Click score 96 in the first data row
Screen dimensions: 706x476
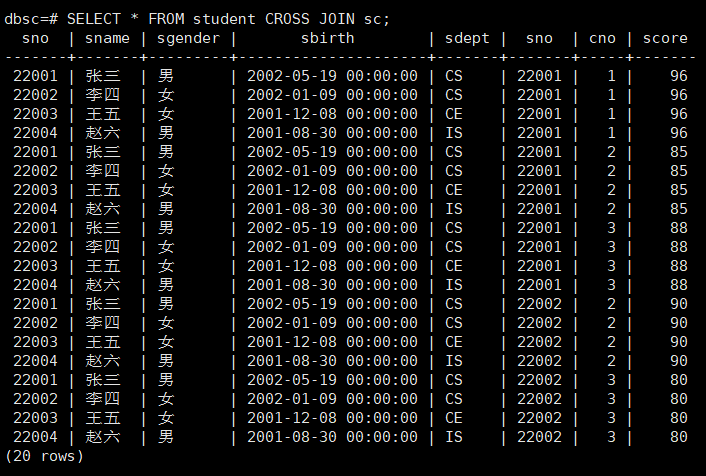click(678, 76)
